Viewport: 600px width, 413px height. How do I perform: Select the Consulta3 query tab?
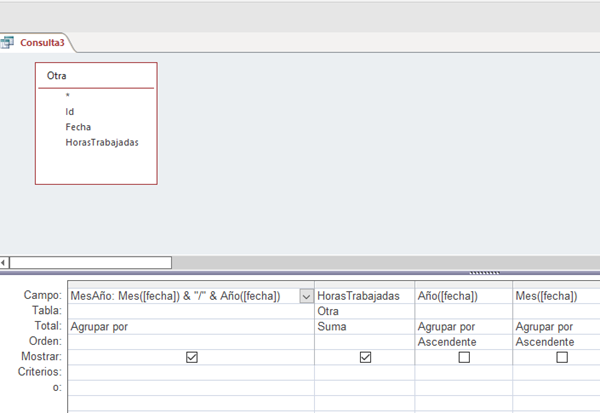(x=36, y=42)
